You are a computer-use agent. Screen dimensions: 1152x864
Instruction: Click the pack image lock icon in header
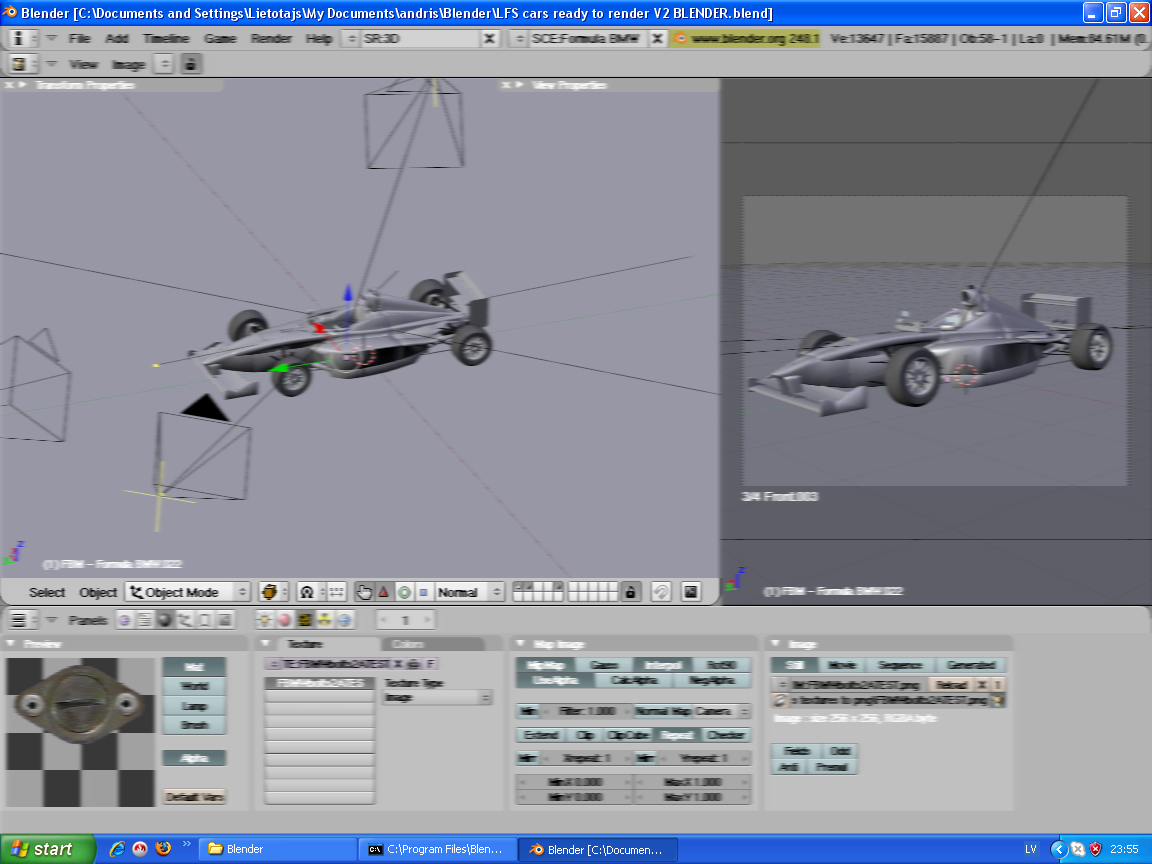(x=190, y=64)
